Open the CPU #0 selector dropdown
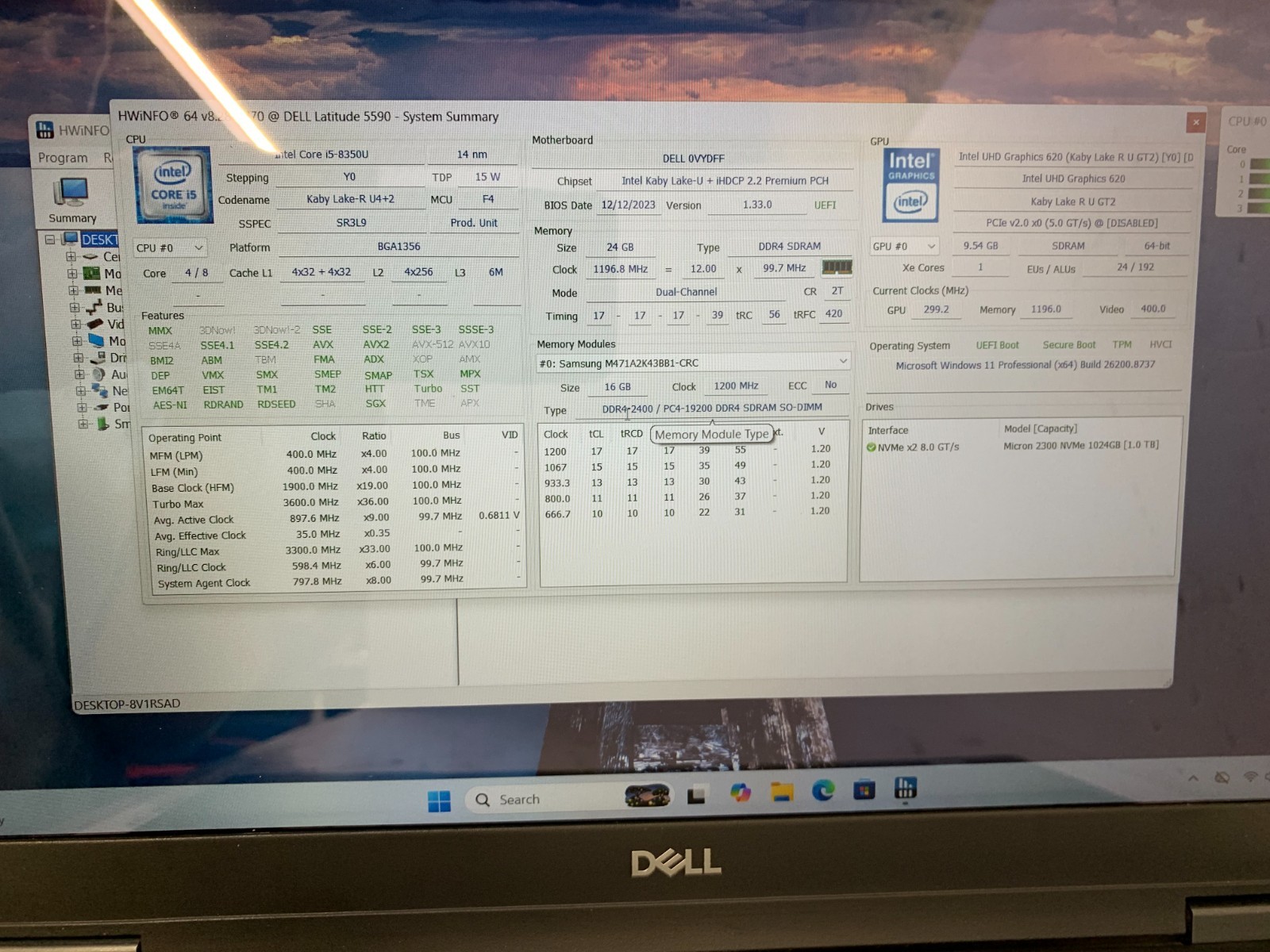1270x952 pixels. pos(170,248)
